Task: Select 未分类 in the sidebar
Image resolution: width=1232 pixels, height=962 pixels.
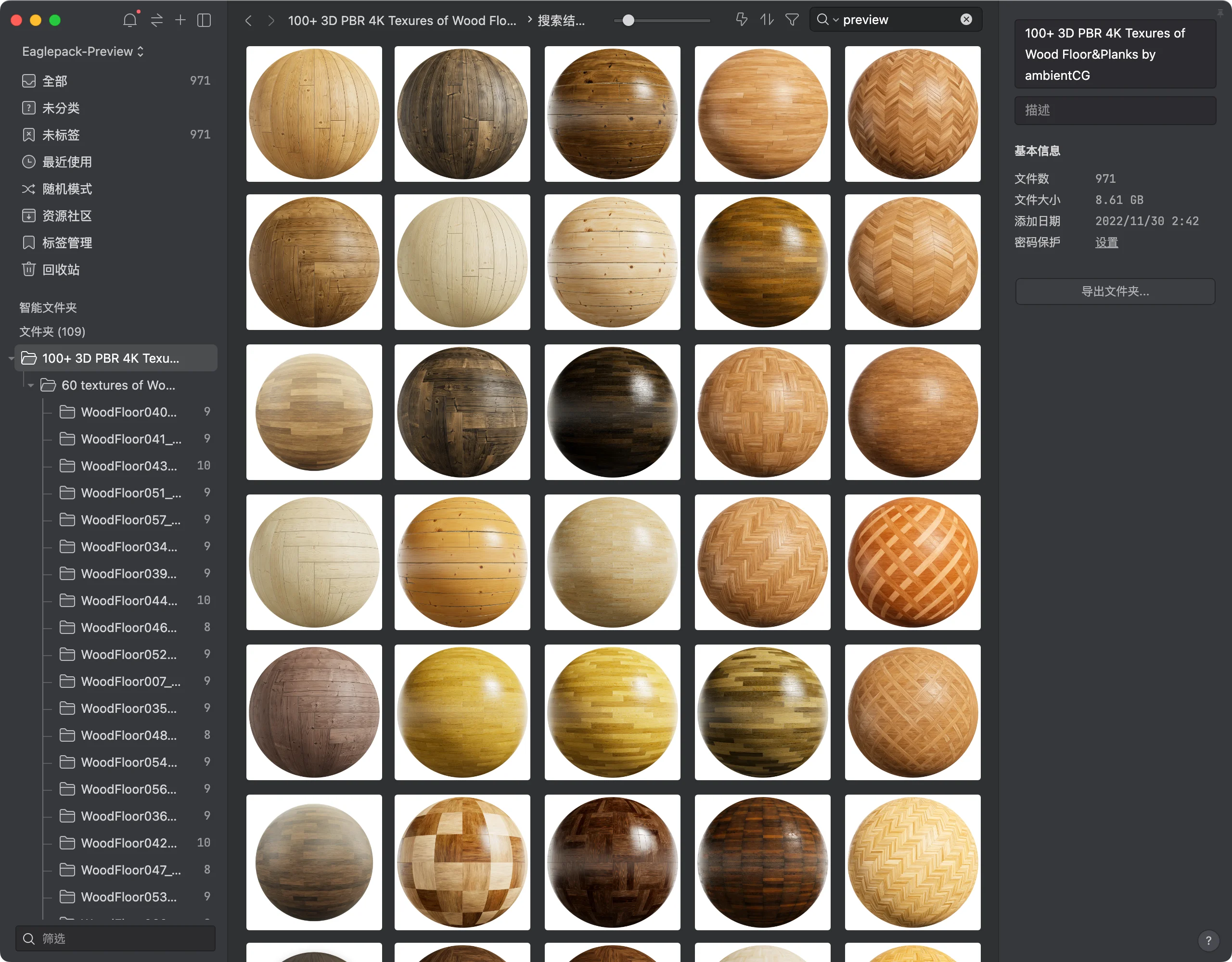Action: [x=115, y=108]
